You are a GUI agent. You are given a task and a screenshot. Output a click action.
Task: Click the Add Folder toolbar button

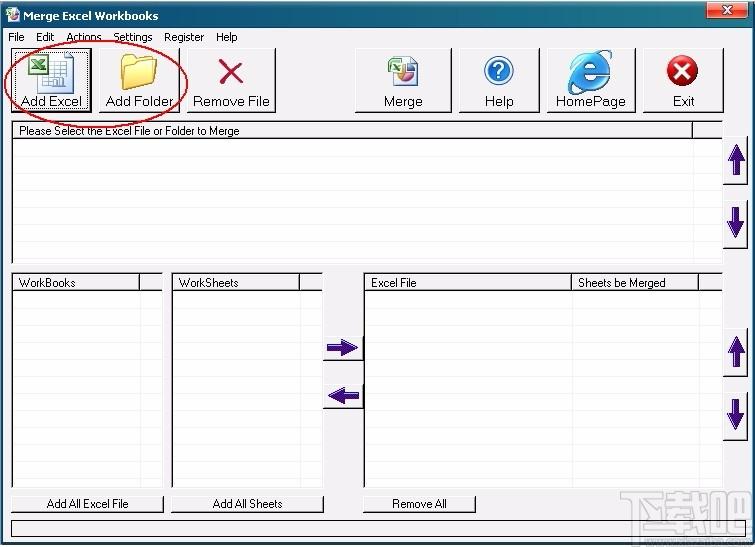139,80
